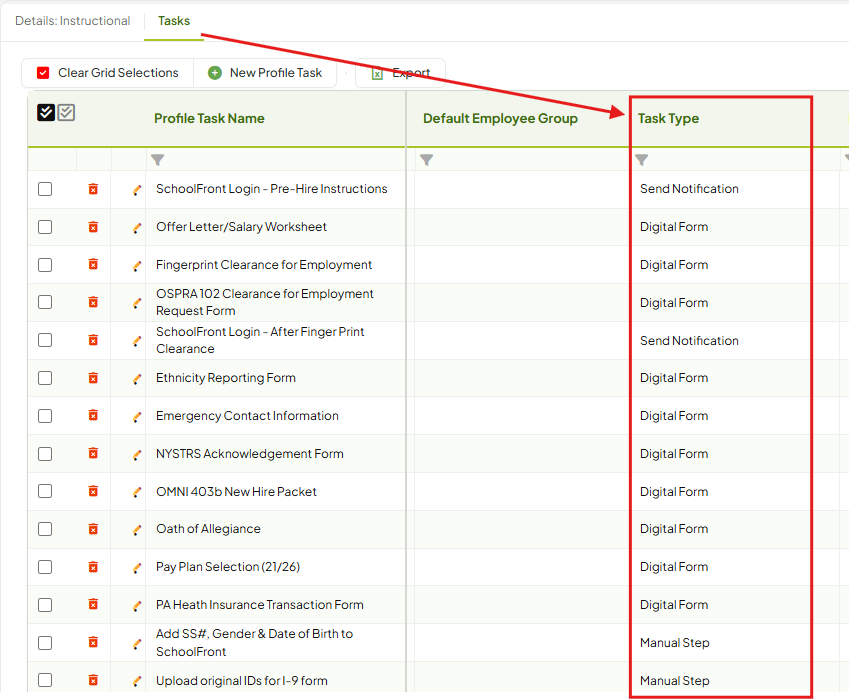Edit PA Heath Insurance Transaction Form task
This screenshot has width=849, height=699.
[137, 605]
